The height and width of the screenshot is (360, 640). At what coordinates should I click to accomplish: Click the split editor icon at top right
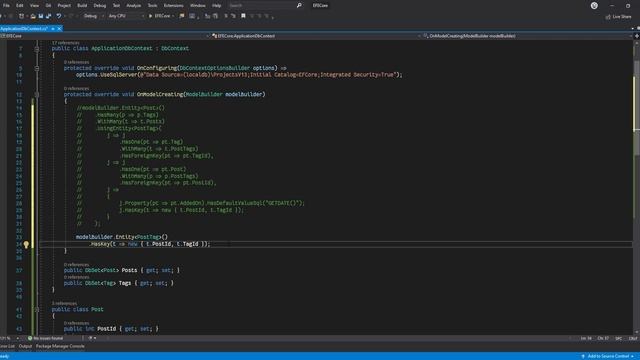point(636,36)
